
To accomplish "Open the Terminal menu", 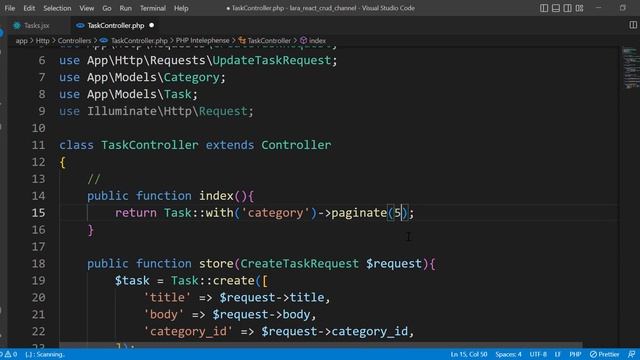I will [153, 8].
